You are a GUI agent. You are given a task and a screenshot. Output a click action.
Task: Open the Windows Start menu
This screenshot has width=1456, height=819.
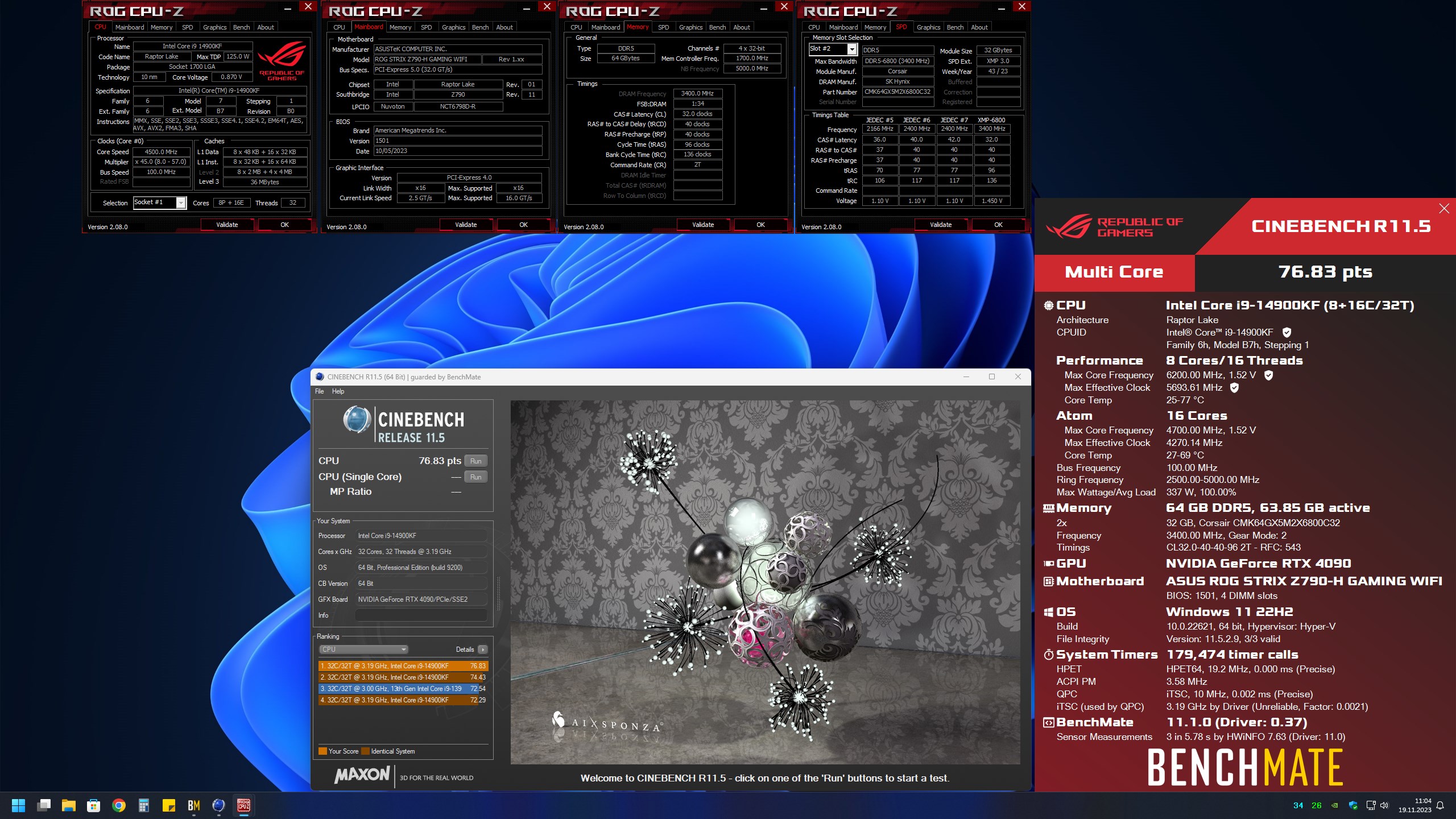click(18, 805)
